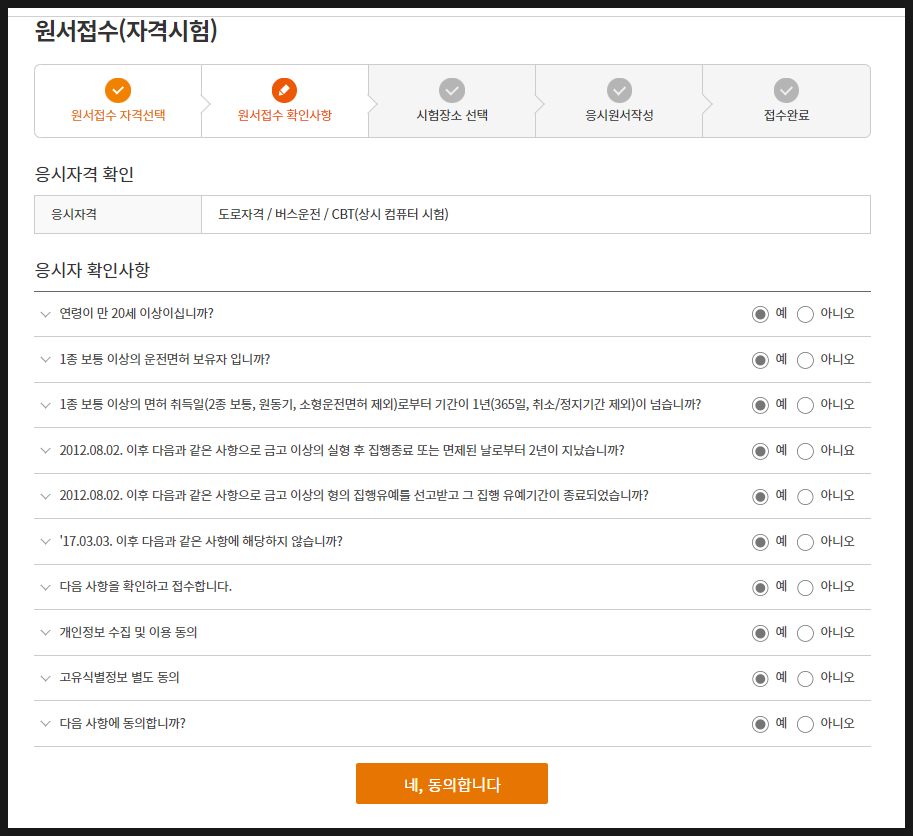Click the pencil icon for 원서접수 확인사항

(x=284, y=90)
